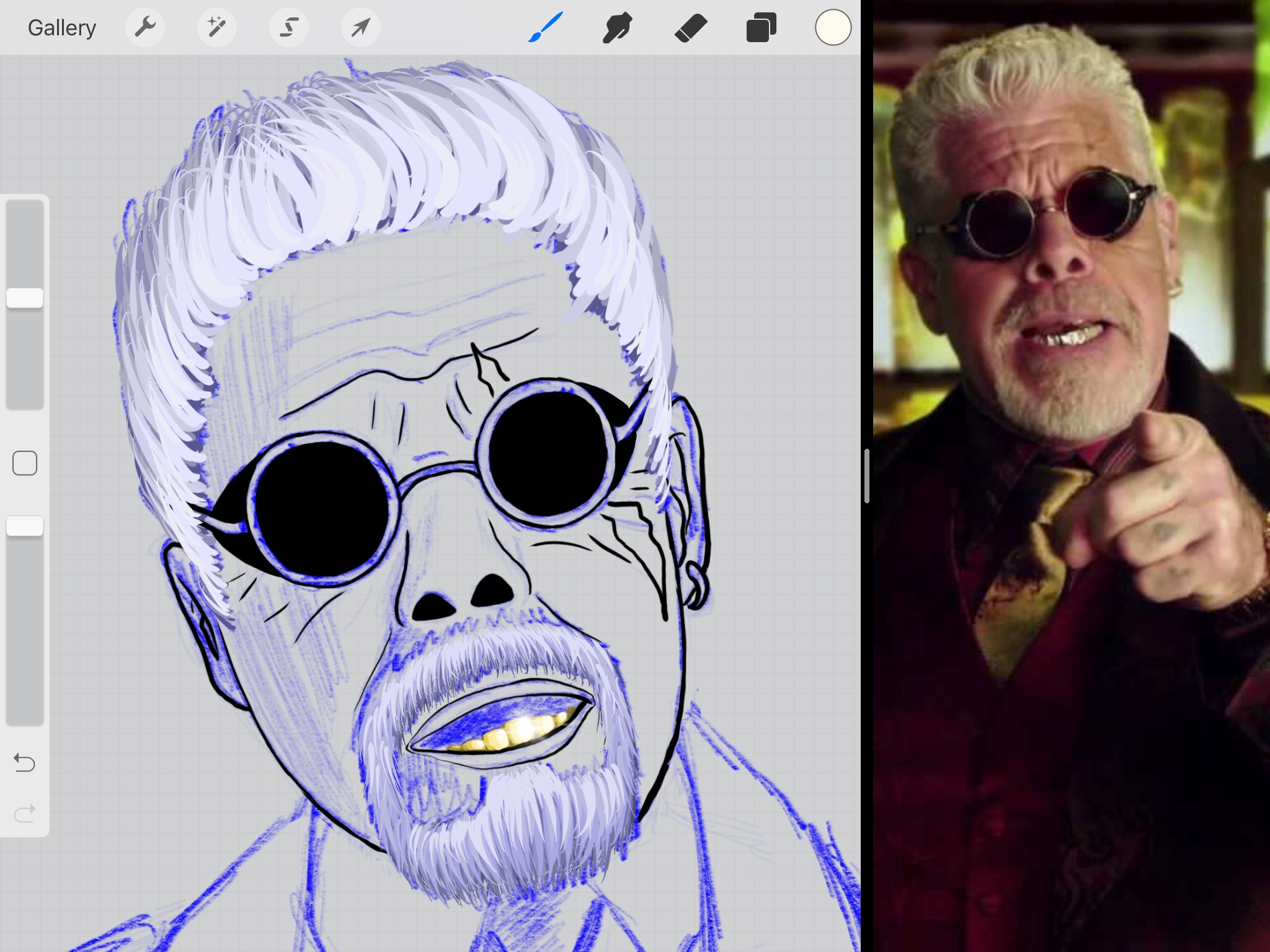Return to the Gallery

click(x=62, y=27)
